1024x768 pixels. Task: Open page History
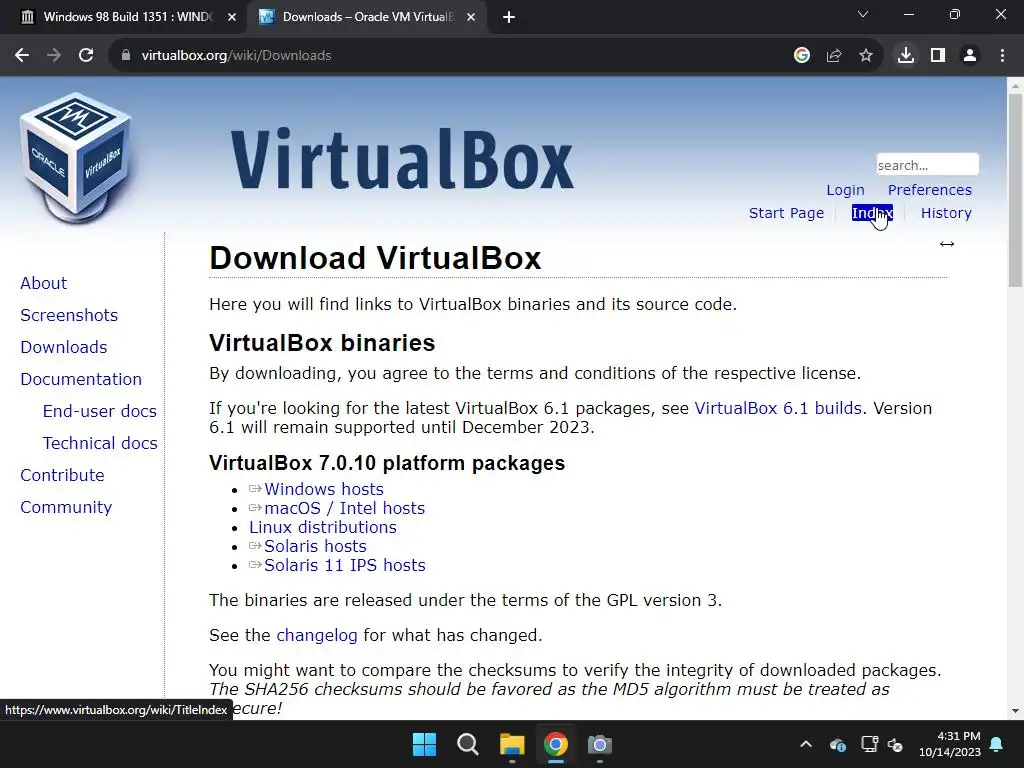point(946,213)
